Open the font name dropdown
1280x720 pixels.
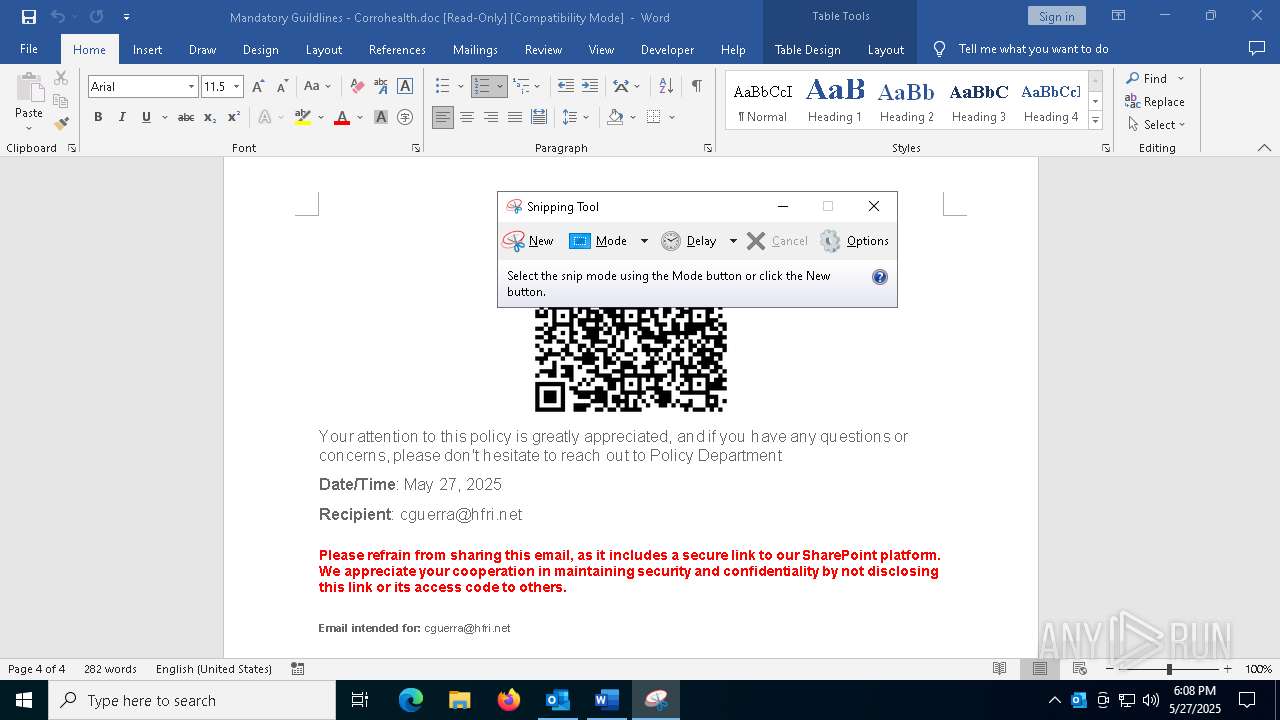(x=191, y=87)
